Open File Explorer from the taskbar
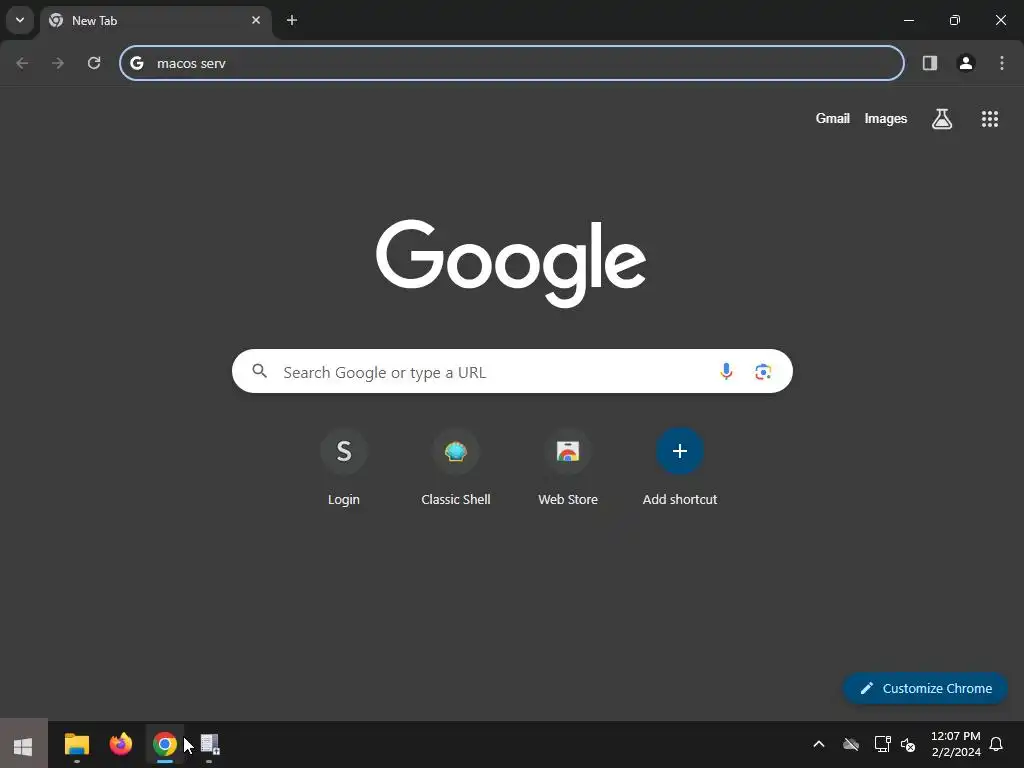The image size is (1024, 768). coord(76,744)
